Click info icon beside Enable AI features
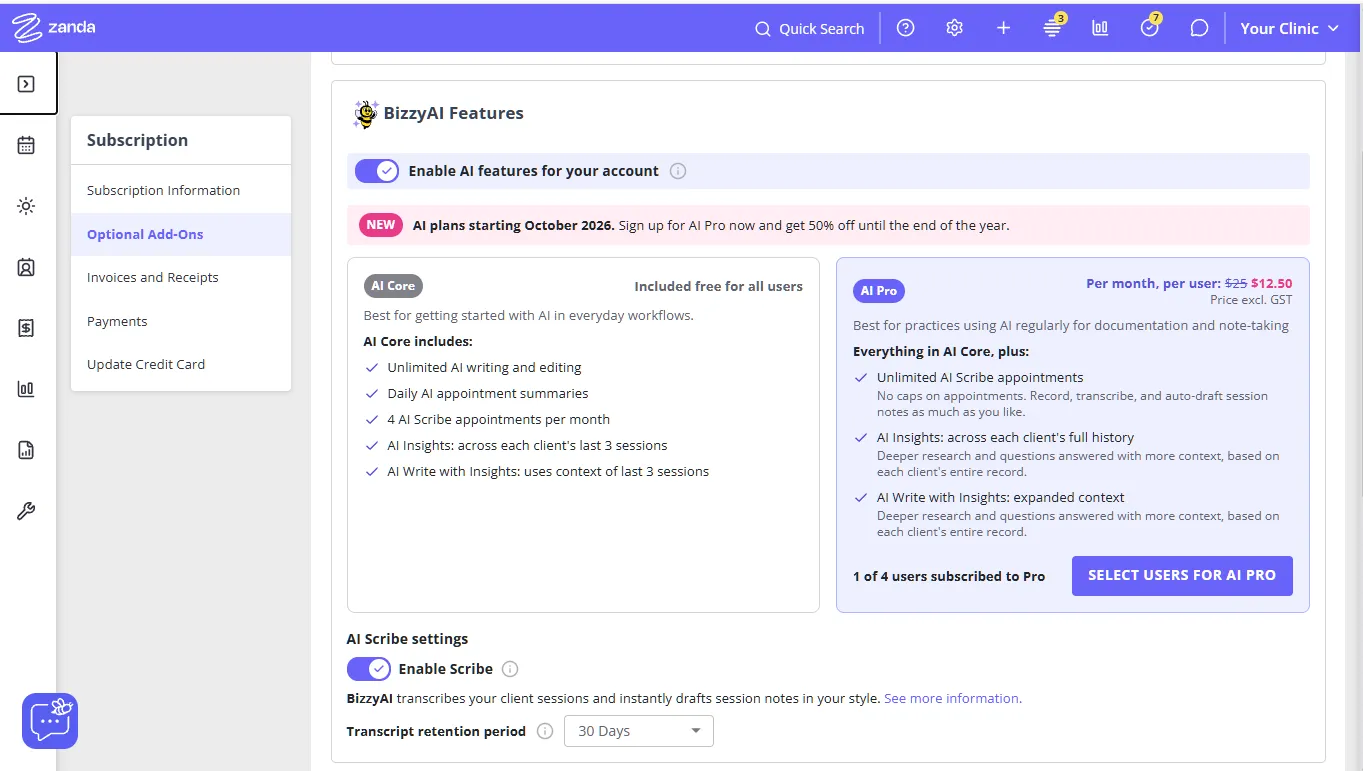Image resolution: width=1363 pixels, height=771 pixels. tap(678, 171)
